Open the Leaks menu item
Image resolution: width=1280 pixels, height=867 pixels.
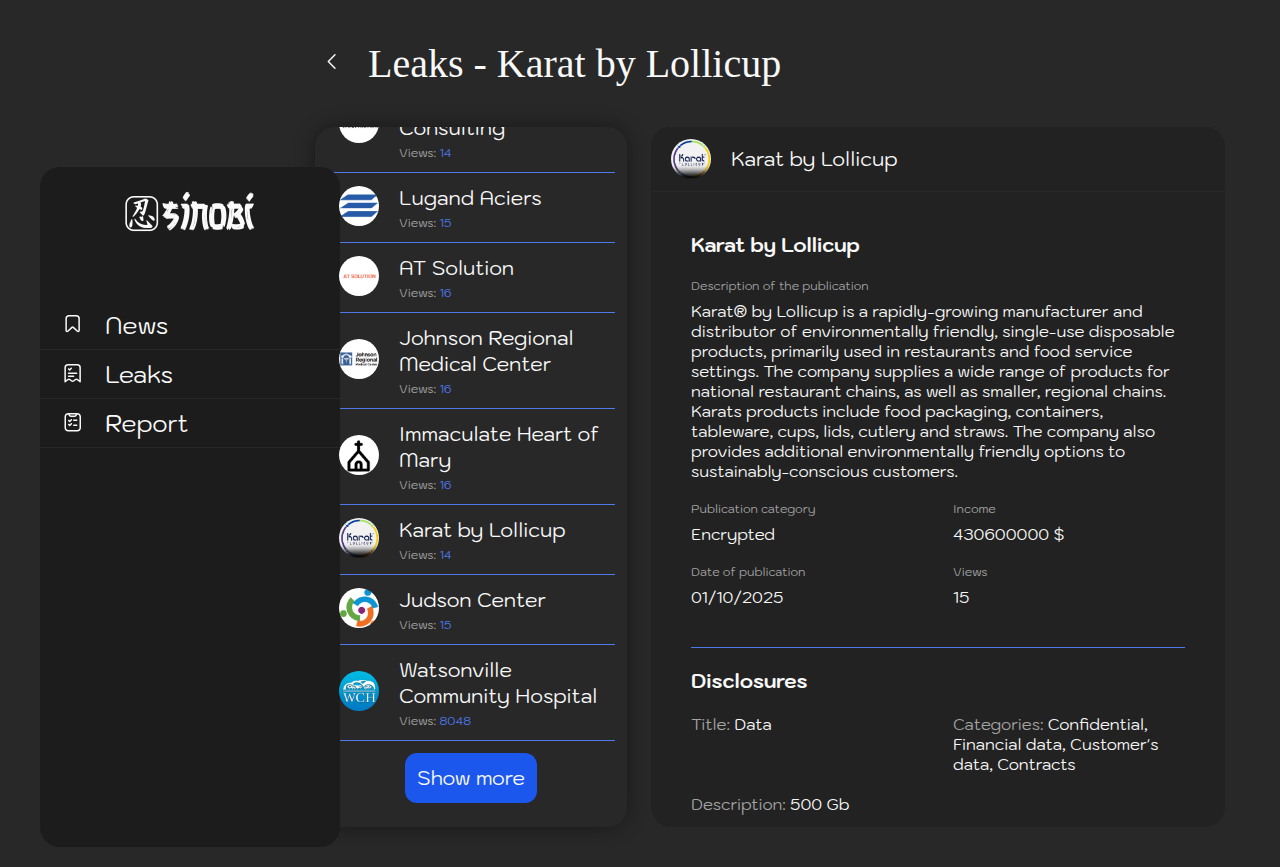tap(139, 375)
